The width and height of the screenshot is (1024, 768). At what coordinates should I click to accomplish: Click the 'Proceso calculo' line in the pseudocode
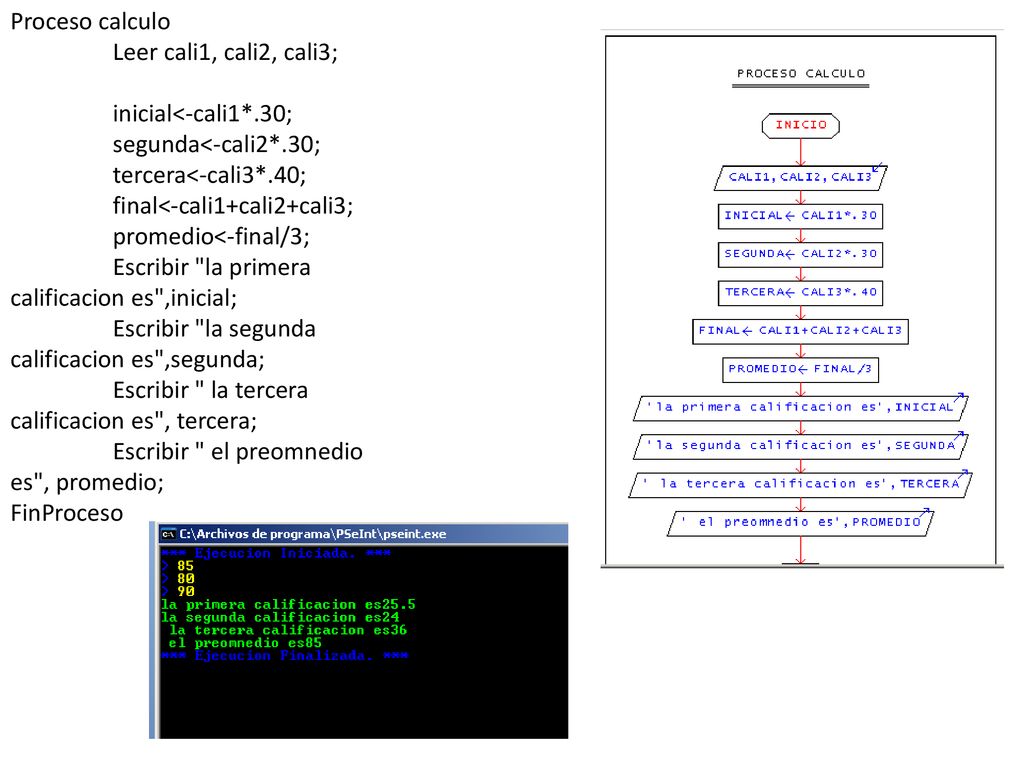tap(91, 22)
